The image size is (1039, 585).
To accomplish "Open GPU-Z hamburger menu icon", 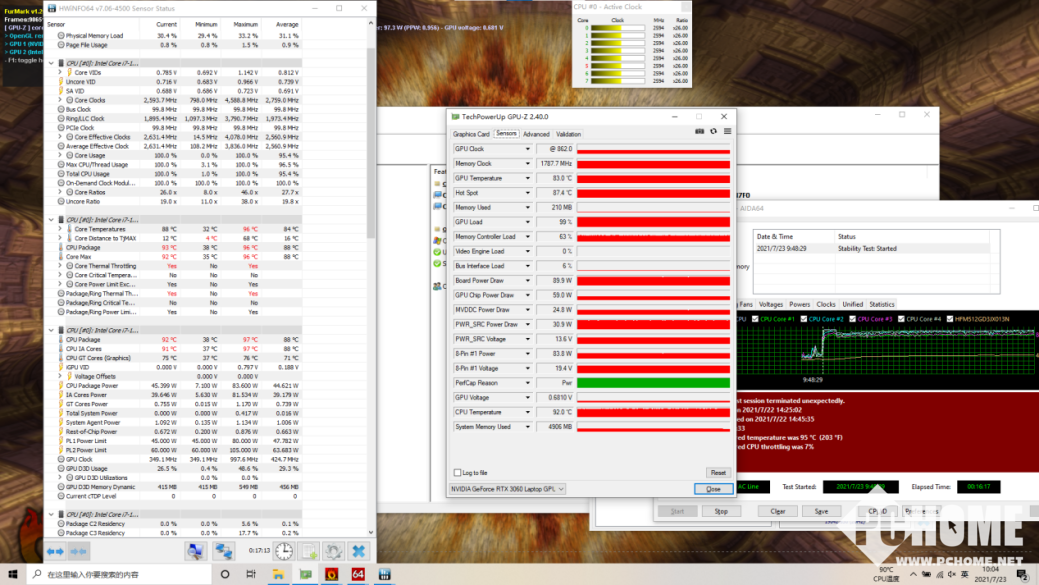I will pos(728,131).
